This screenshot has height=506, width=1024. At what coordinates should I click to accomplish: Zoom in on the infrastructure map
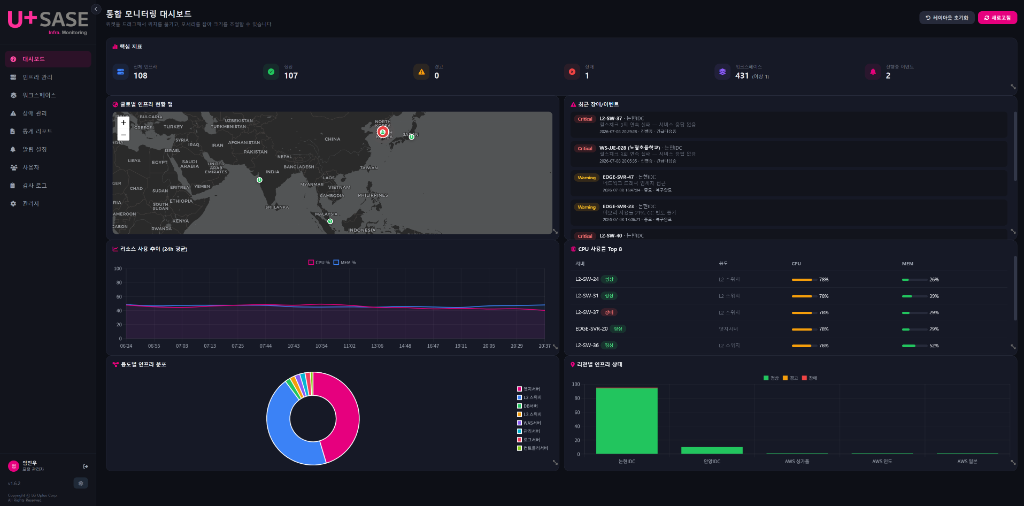(123, 122)
